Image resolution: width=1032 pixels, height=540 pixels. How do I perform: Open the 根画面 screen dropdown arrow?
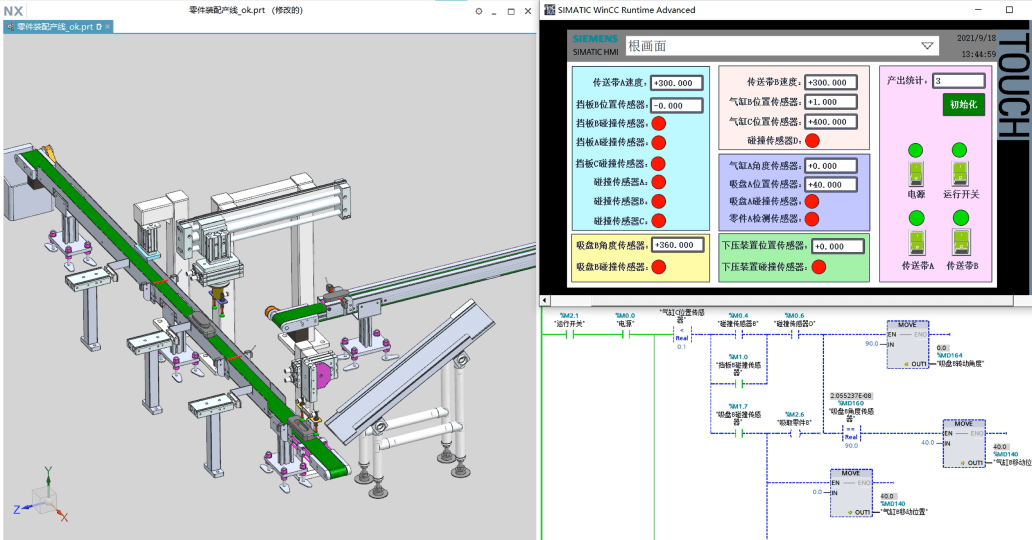[927, 46]
